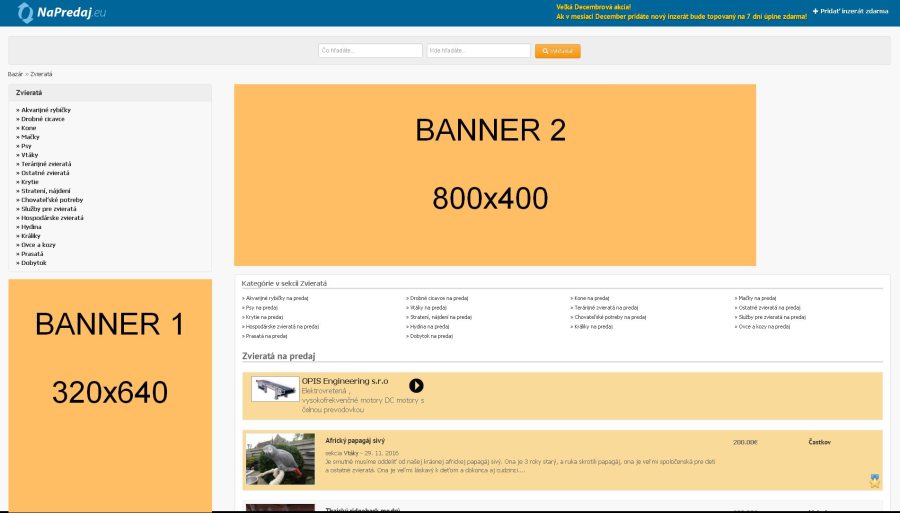Open Hospodárske zvieratá in sidebar

click(x=52, y=217)
